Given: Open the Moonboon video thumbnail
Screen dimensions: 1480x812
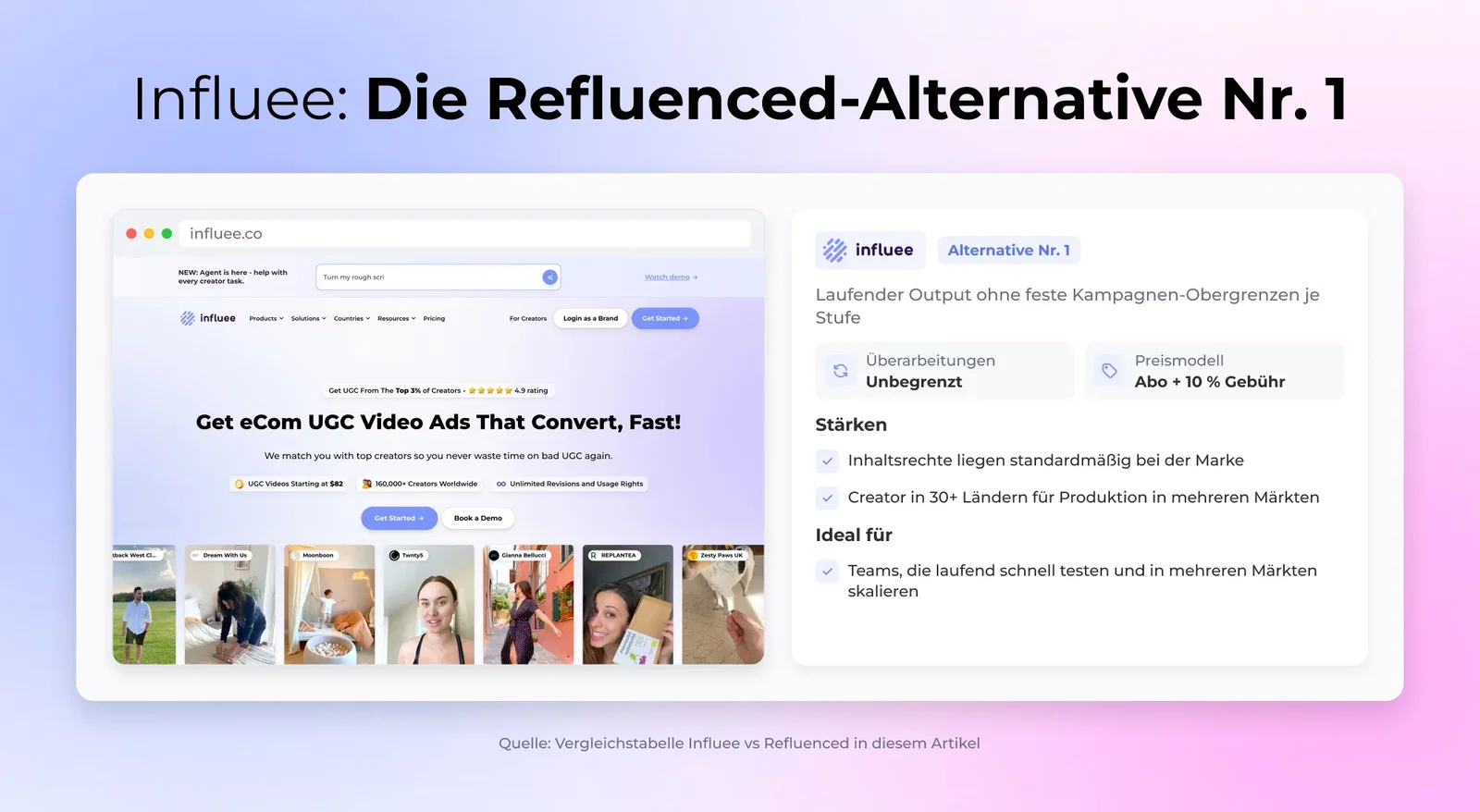Looking at the screenshot, I should tap(329, 605).
